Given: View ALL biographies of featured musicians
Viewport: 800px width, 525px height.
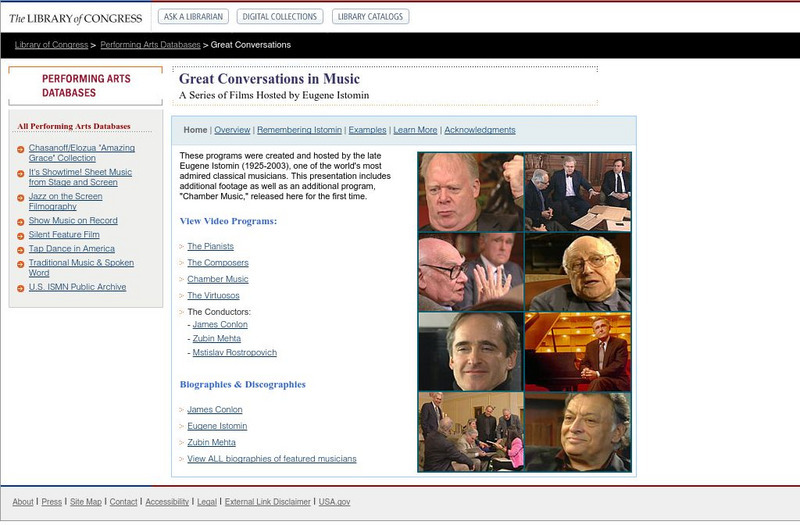Looking at the screenshot, I should [272, 459].
